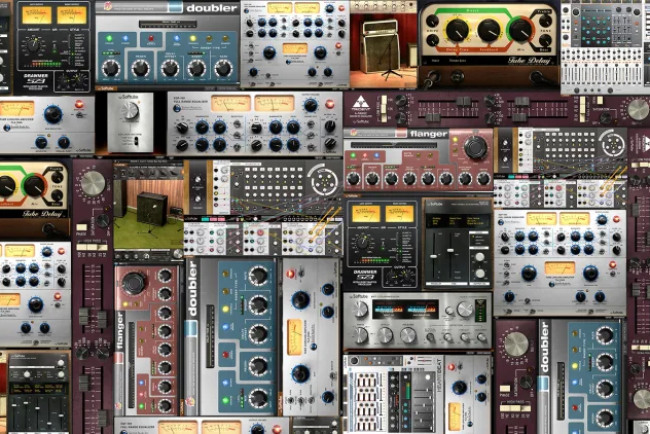Toggle the red LED button on the rotated center doubler
Viewport: 650px width, 434px height.
click(x=226, y=355)
